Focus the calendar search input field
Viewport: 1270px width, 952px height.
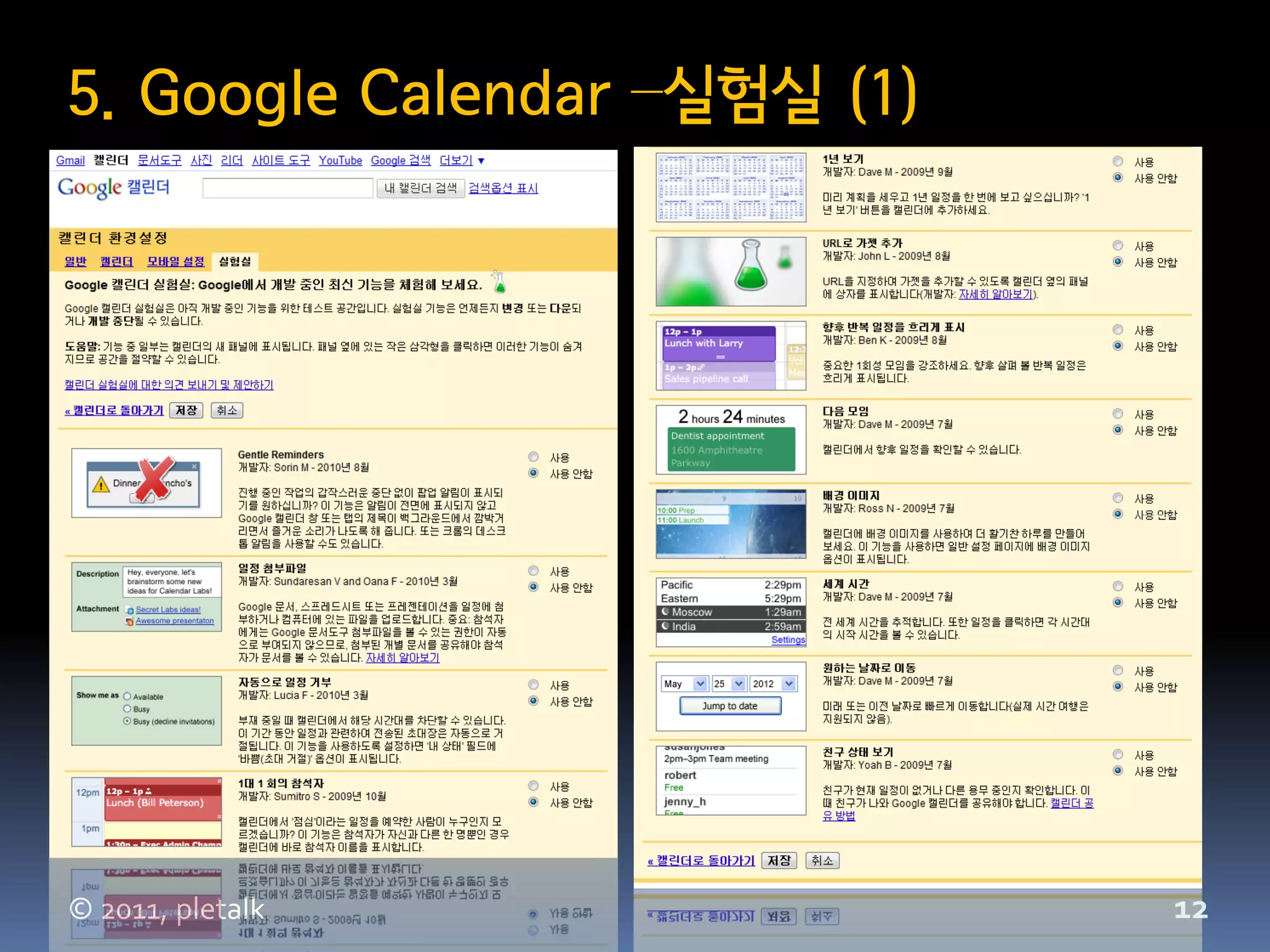pos(288,188)
